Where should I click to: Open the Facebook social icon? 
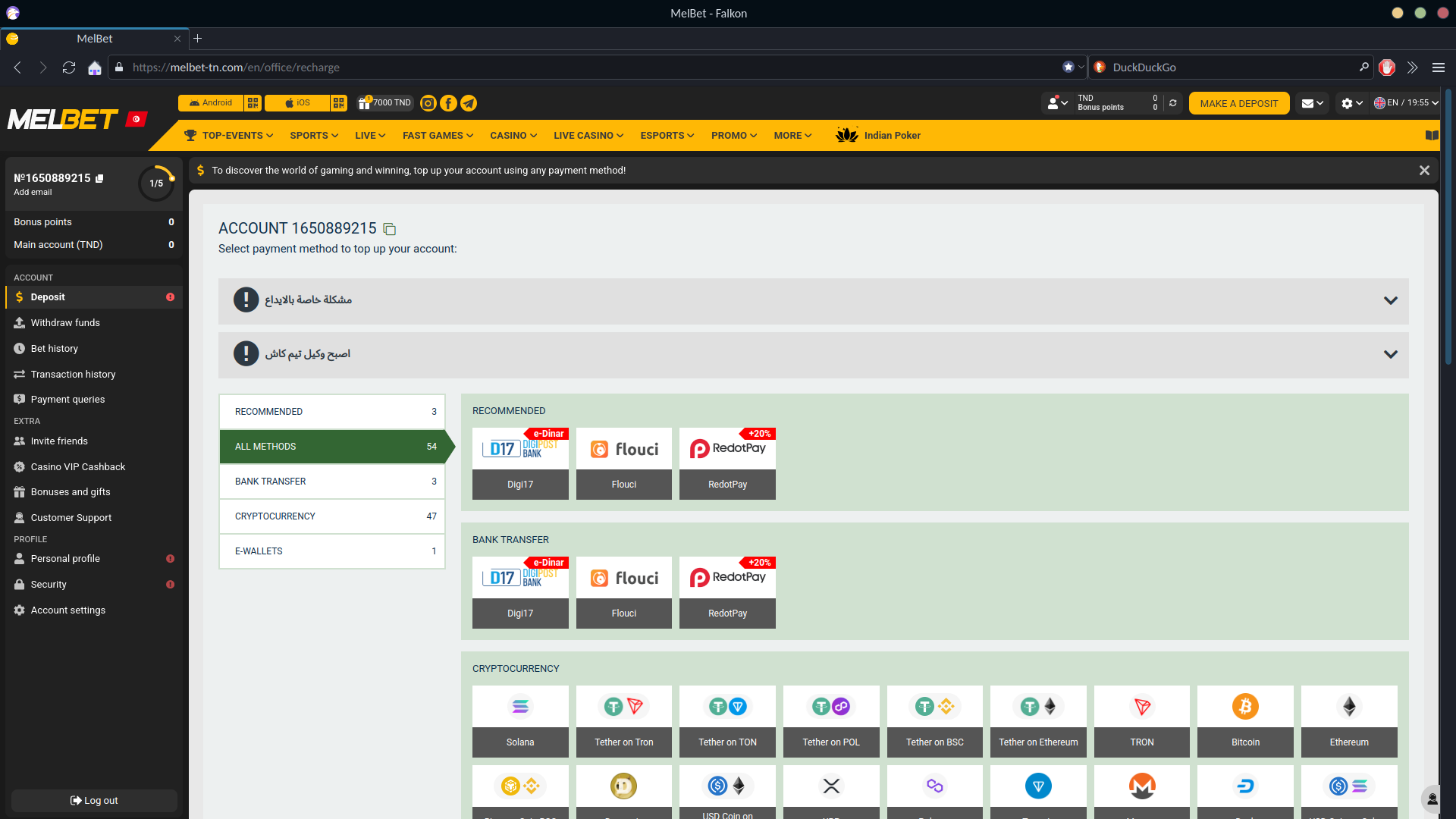(x=449, y=103)
